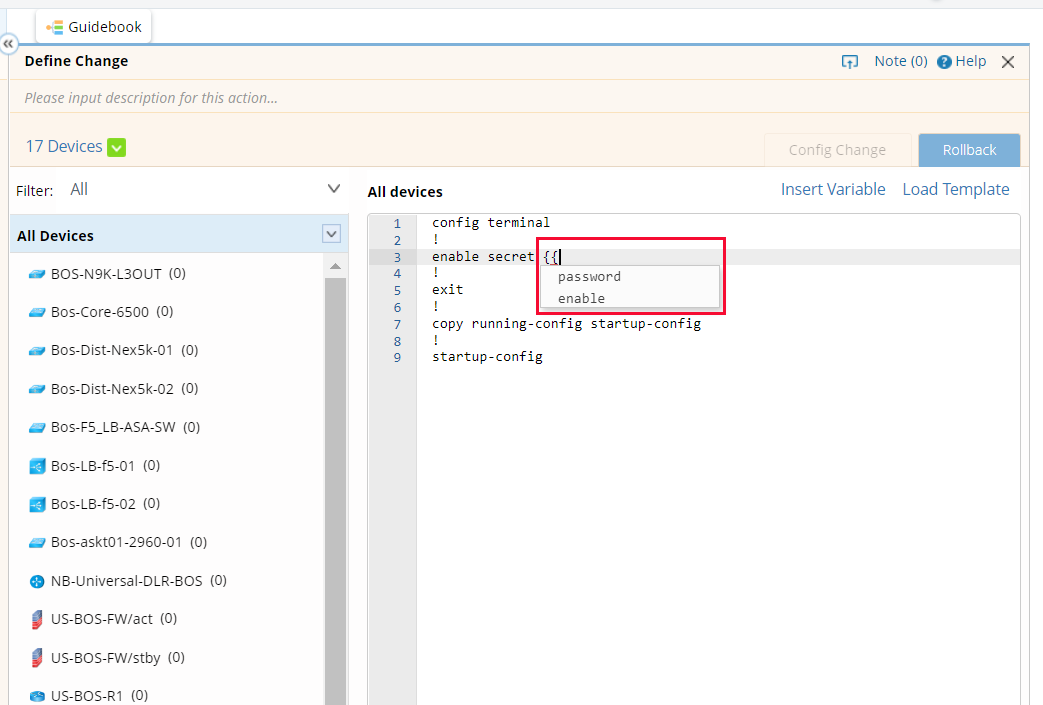
Task: Select the BOS-N9K-L3OUT switch icon
Action: pos(35,273)
